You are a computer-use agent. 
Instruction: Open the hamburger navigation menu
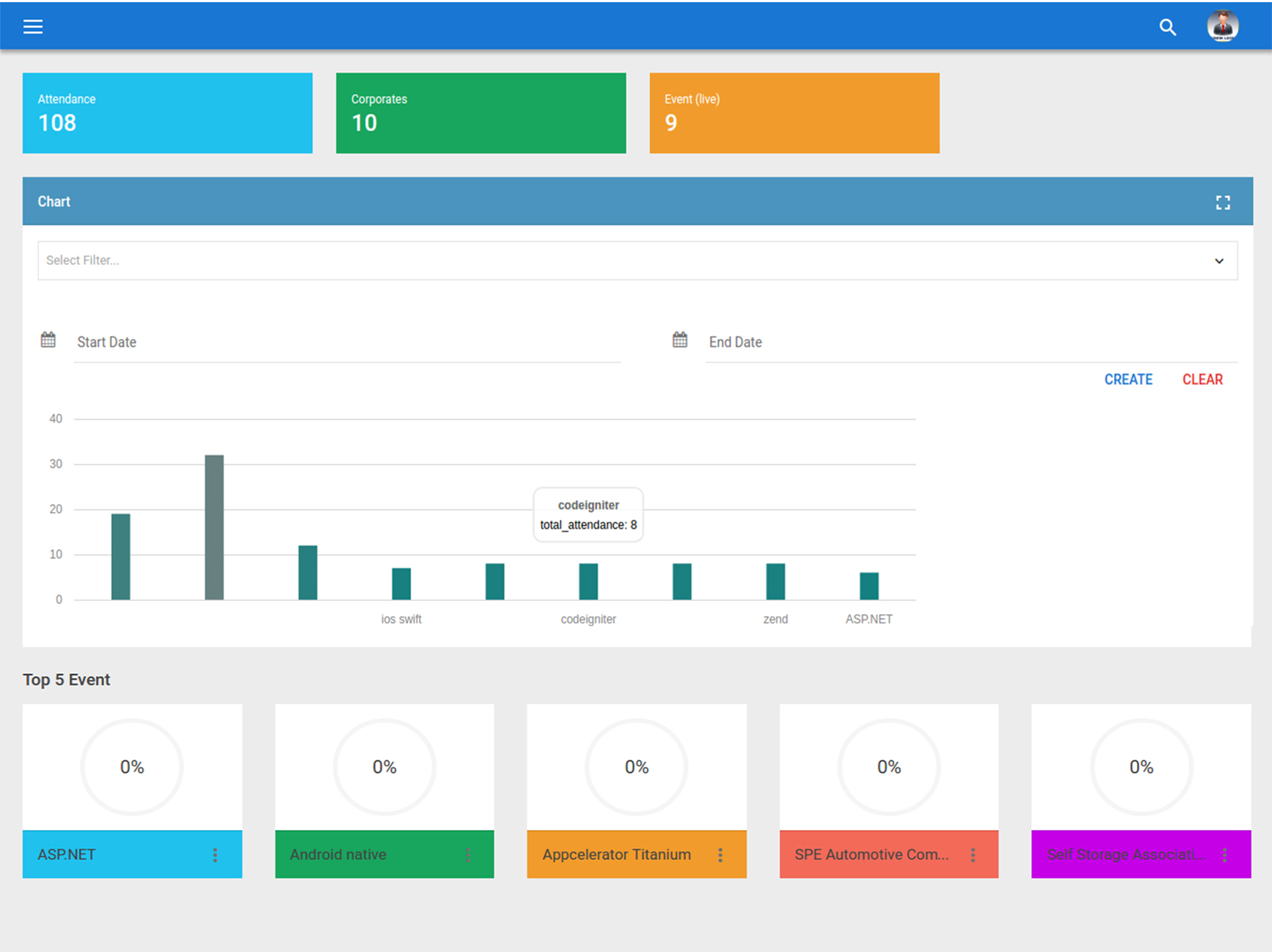tap(32, 26)
